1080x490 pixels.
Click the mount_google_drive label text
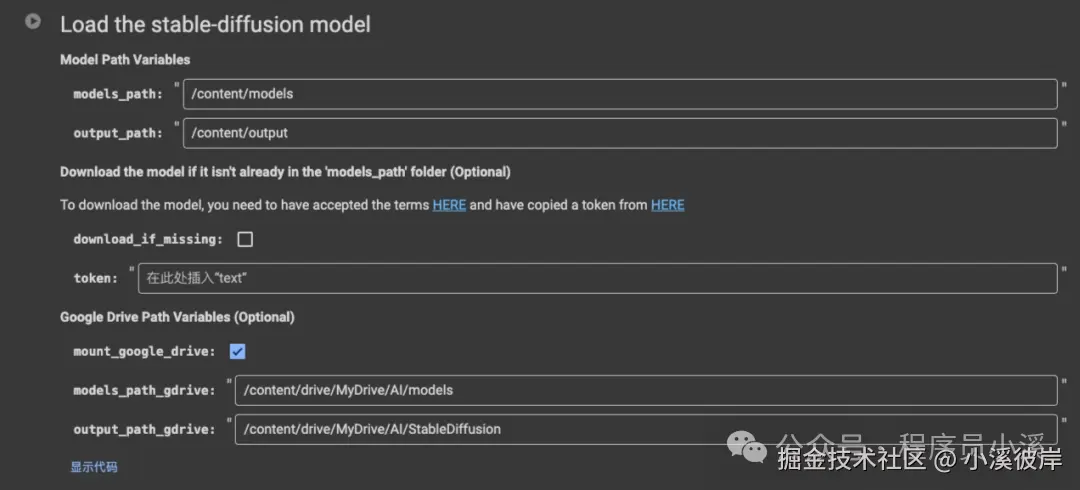(x=145, y=351)
